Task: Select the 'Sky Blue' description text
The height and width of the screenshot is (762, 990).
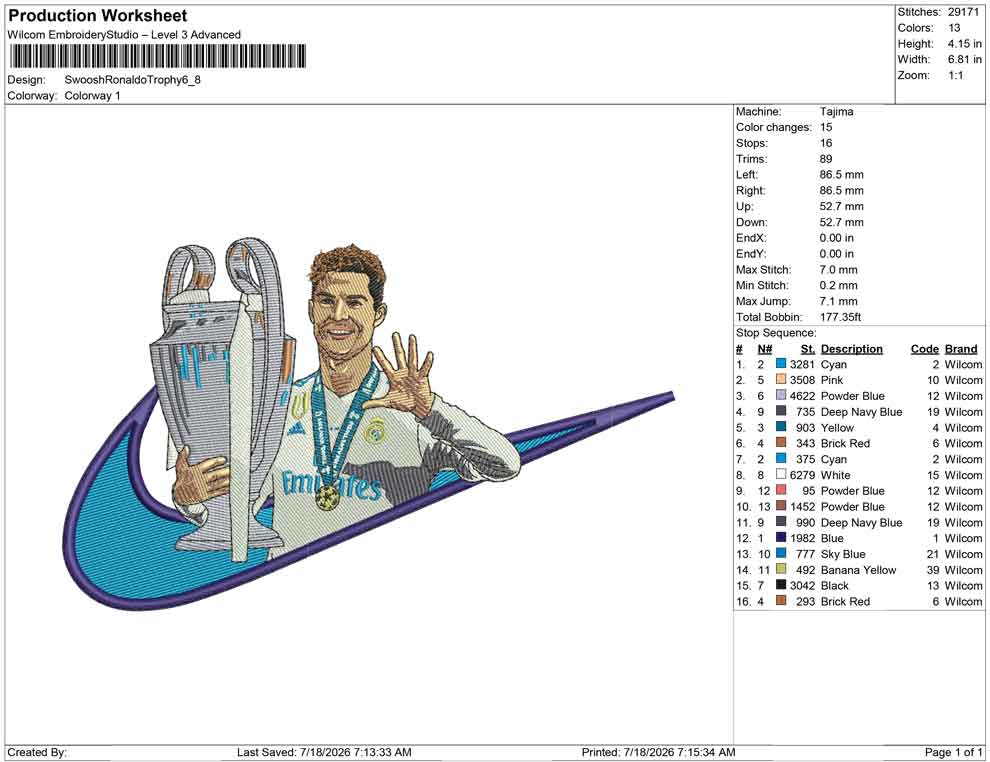Action: click(843, 554)
